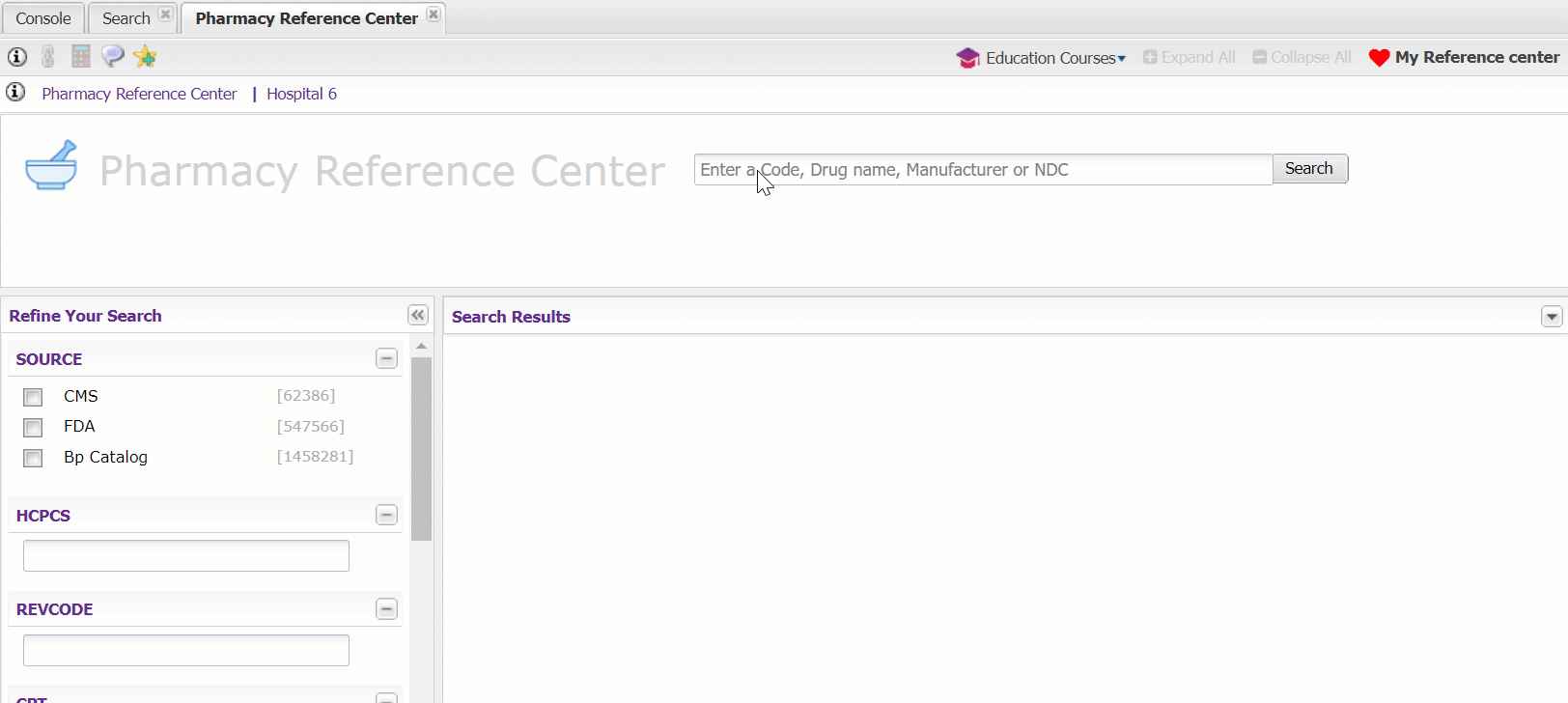Click the paperclip attachment icon
This screenshot has width=1568, height=703.
48,57
